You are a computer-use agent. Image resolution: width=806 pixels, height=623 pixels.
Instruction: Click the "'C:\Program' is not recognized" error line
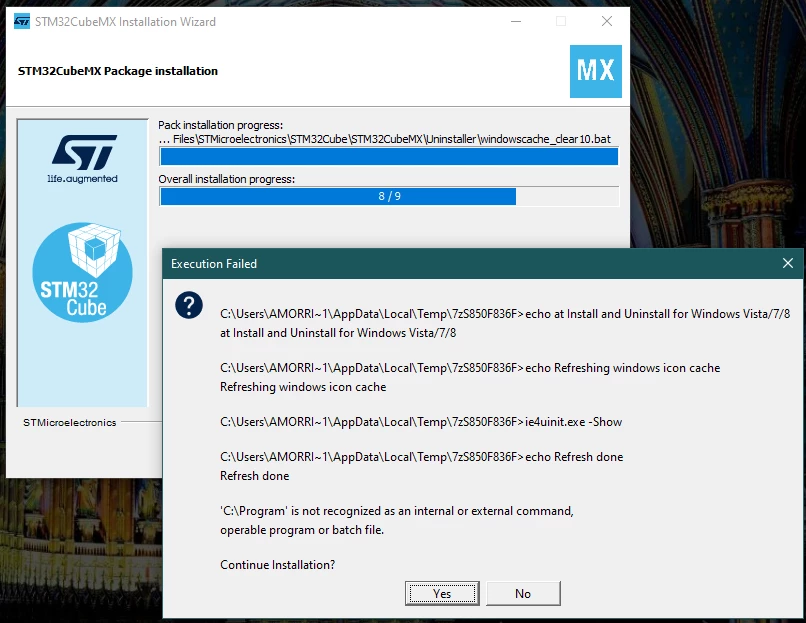[397, 511]
